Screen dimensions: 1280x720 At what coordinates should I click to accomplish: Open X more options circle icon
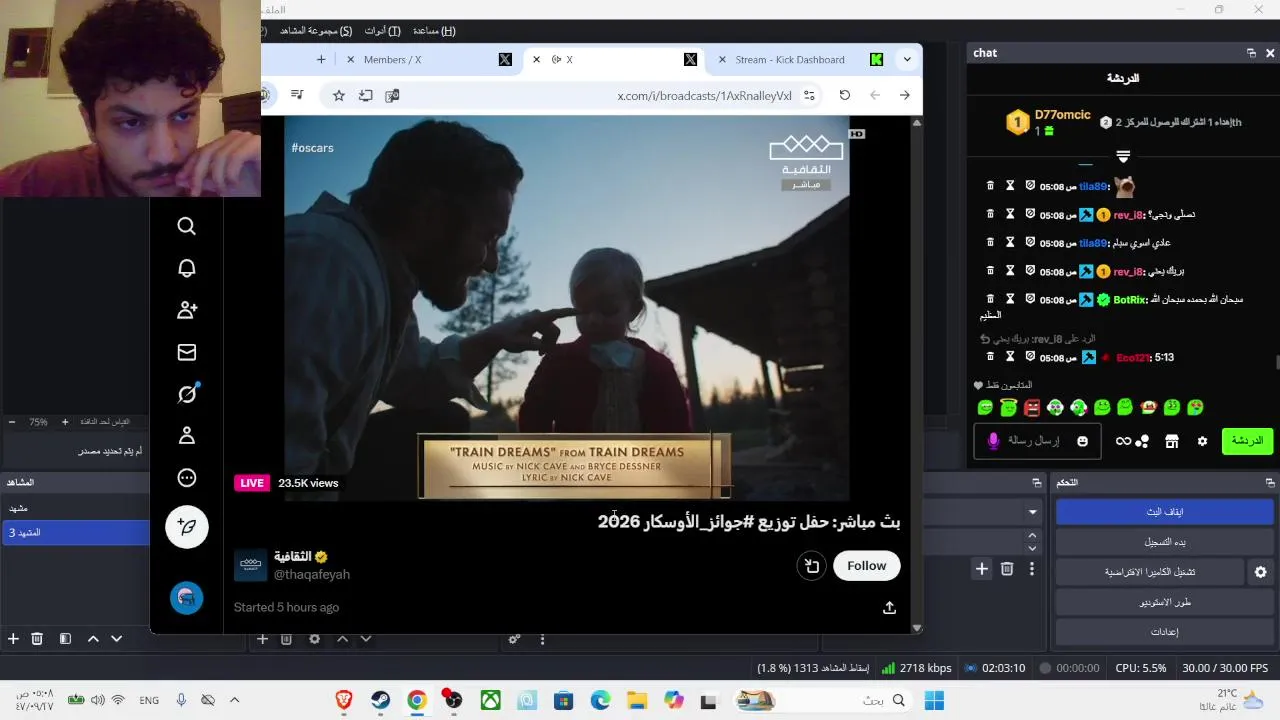tap(187, 478)
